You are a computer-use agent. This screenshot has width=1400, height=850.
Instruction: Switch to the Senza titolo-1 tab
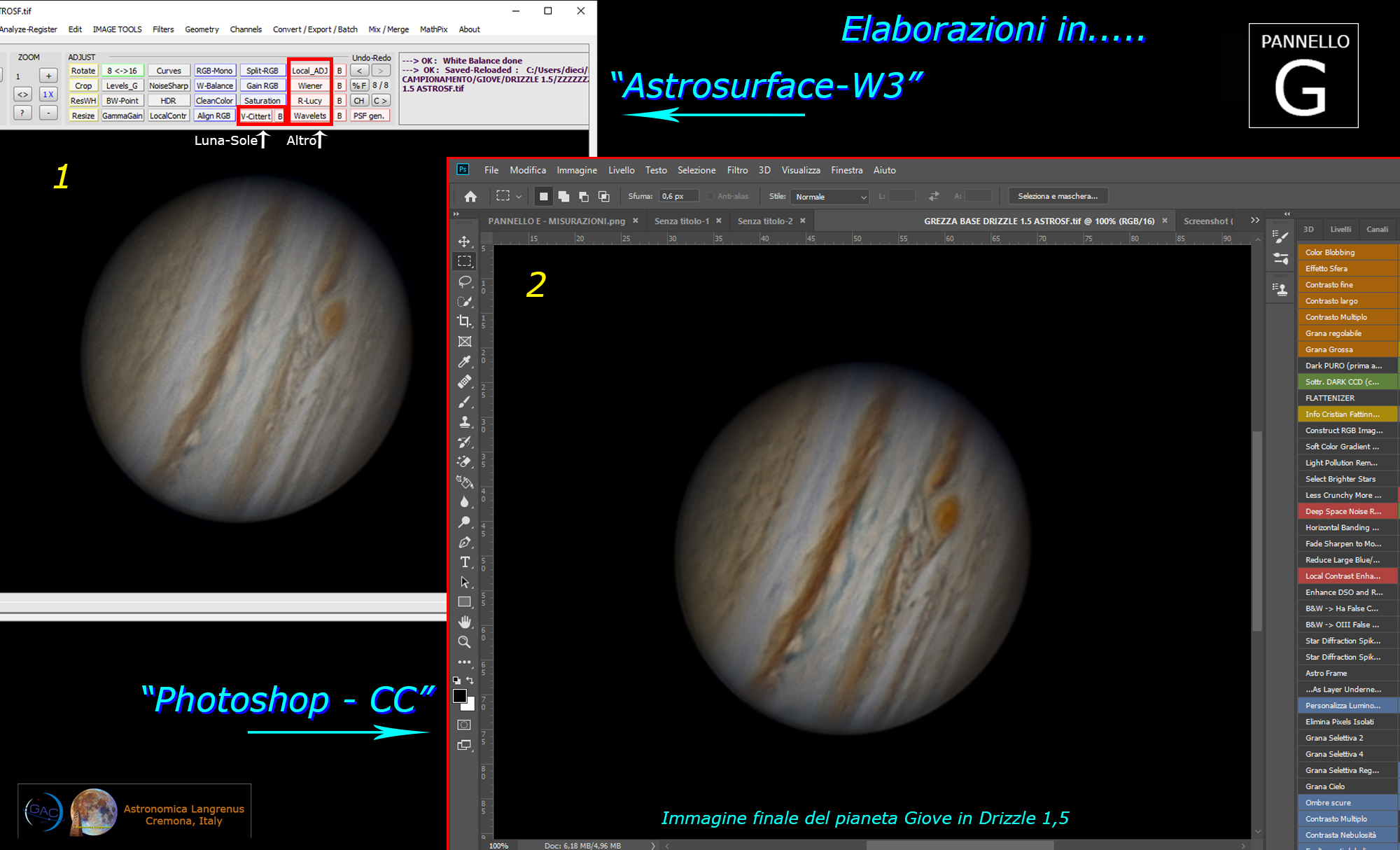coord(681,221)
